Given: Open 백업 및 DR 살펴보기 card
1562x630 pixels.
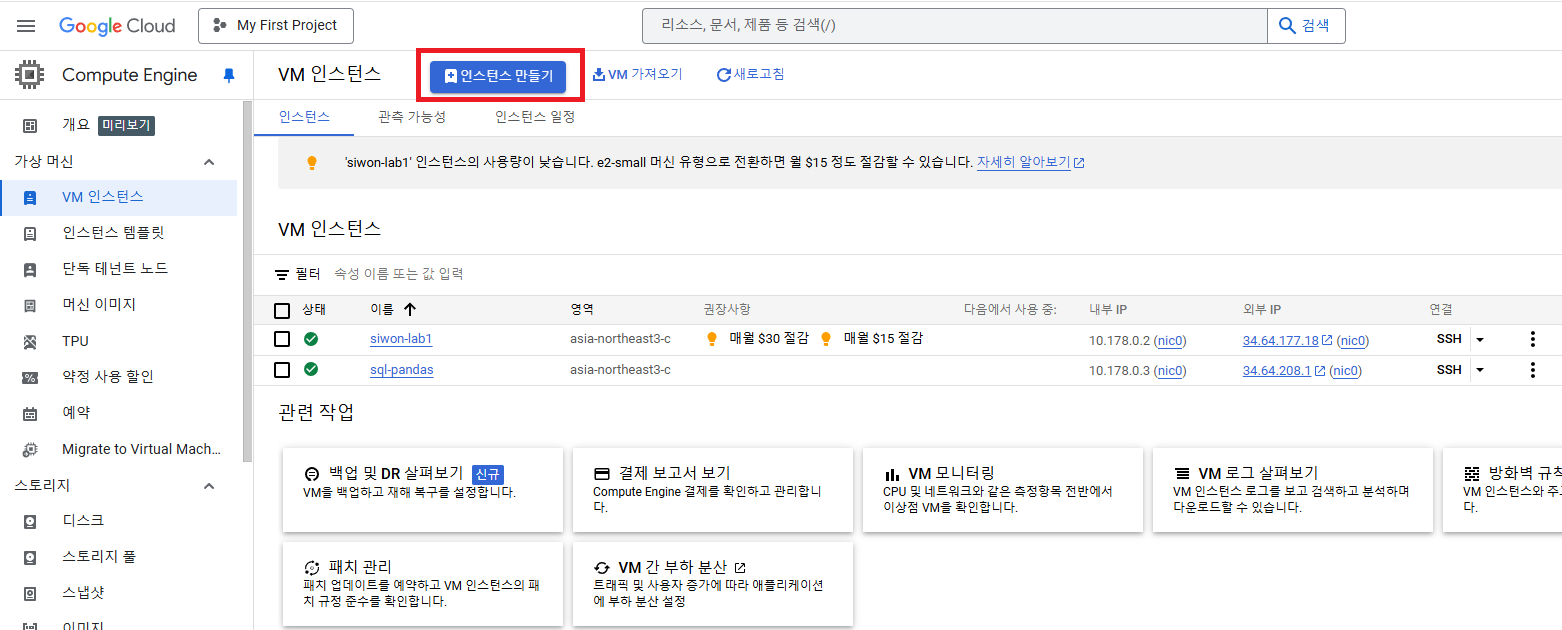Looking at the screenshot, I should tap(423, 490).
